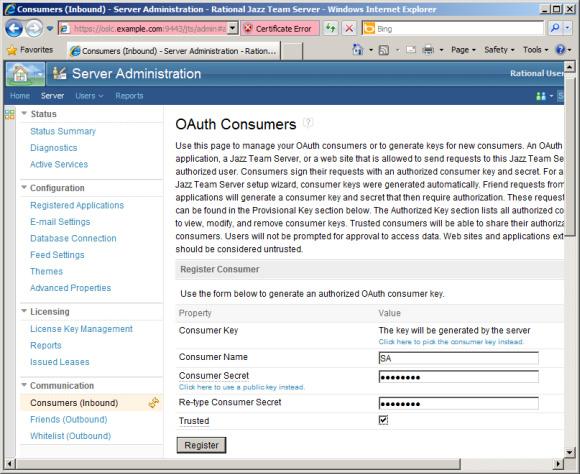Click the blue Help question icon
Viewport: 580px width, 474px height.
point(560,50)
